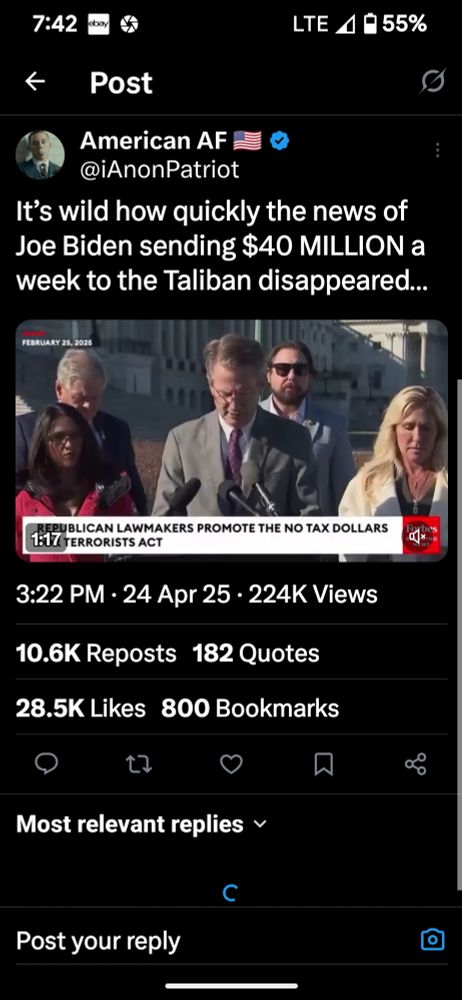Tap the eBay notification icon in the status bar

coord(98,25)
